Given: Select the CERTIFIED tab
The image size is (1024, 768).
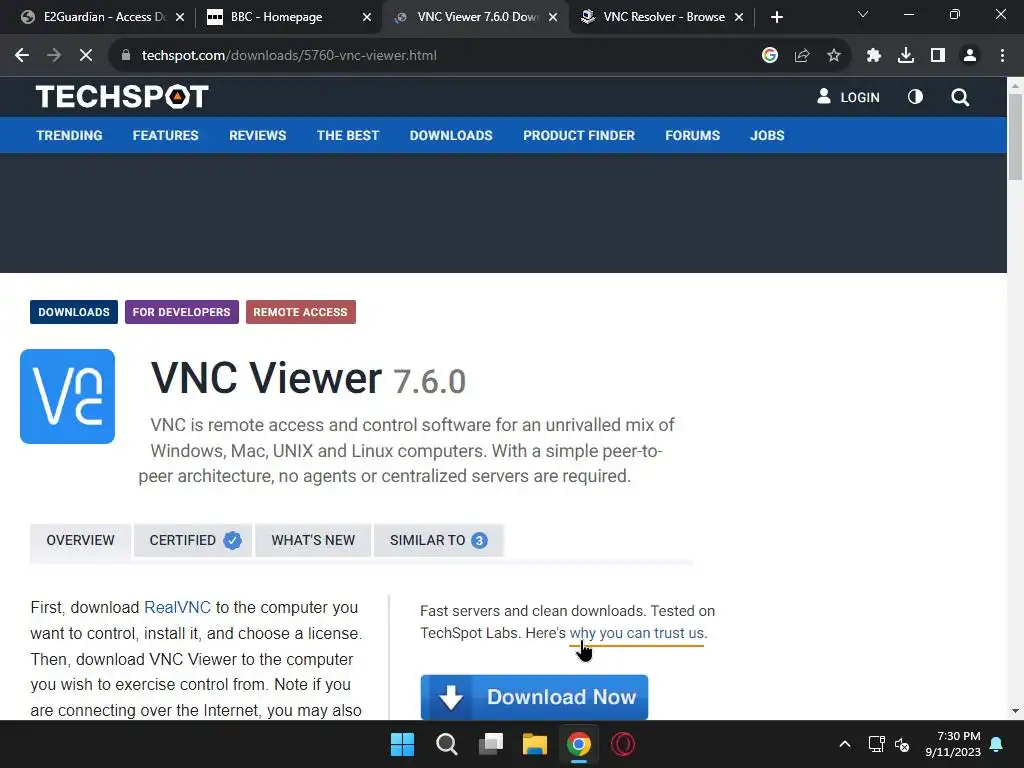Looking at the screenshot, I should [193, 541].
